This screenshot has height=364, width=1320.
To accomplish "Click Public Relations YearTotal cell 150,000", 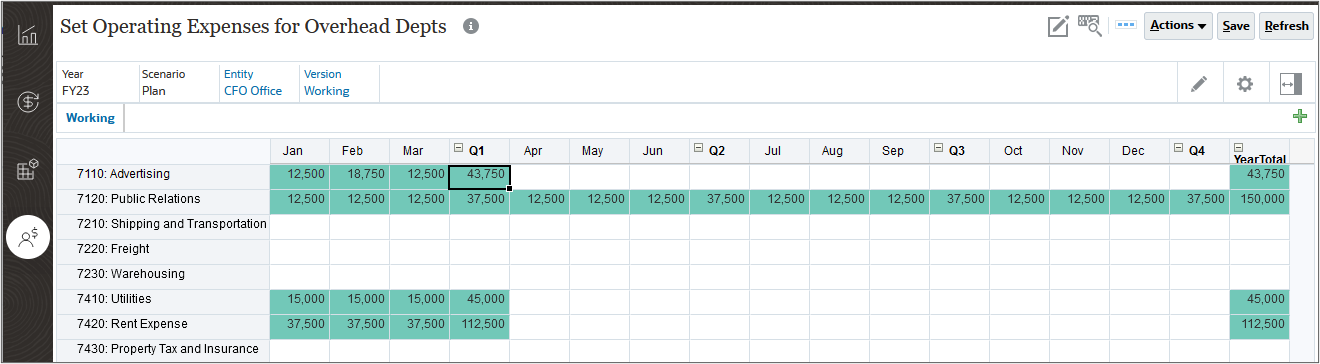I will pyautogui.click(x=1259, y=202).
